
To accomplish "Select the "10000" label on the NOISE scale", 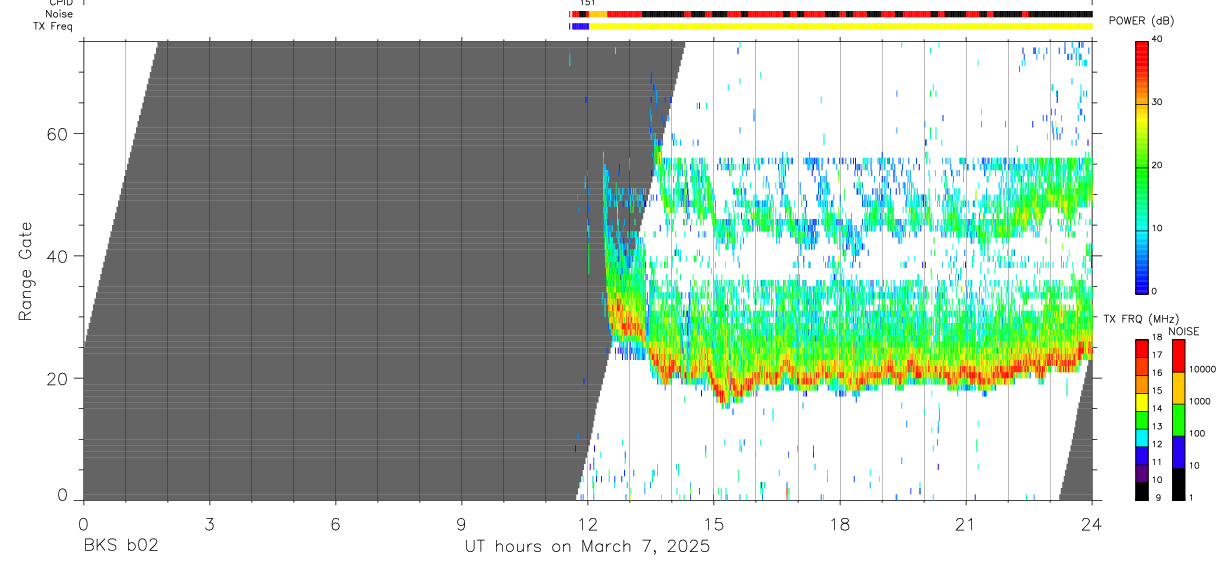I will coord(1204,369).
